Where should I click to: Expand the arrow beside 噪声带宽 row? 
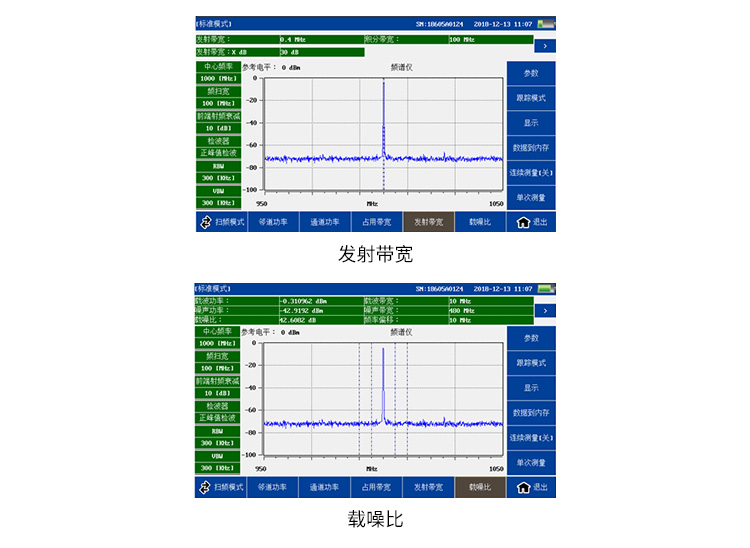(544, 311)
